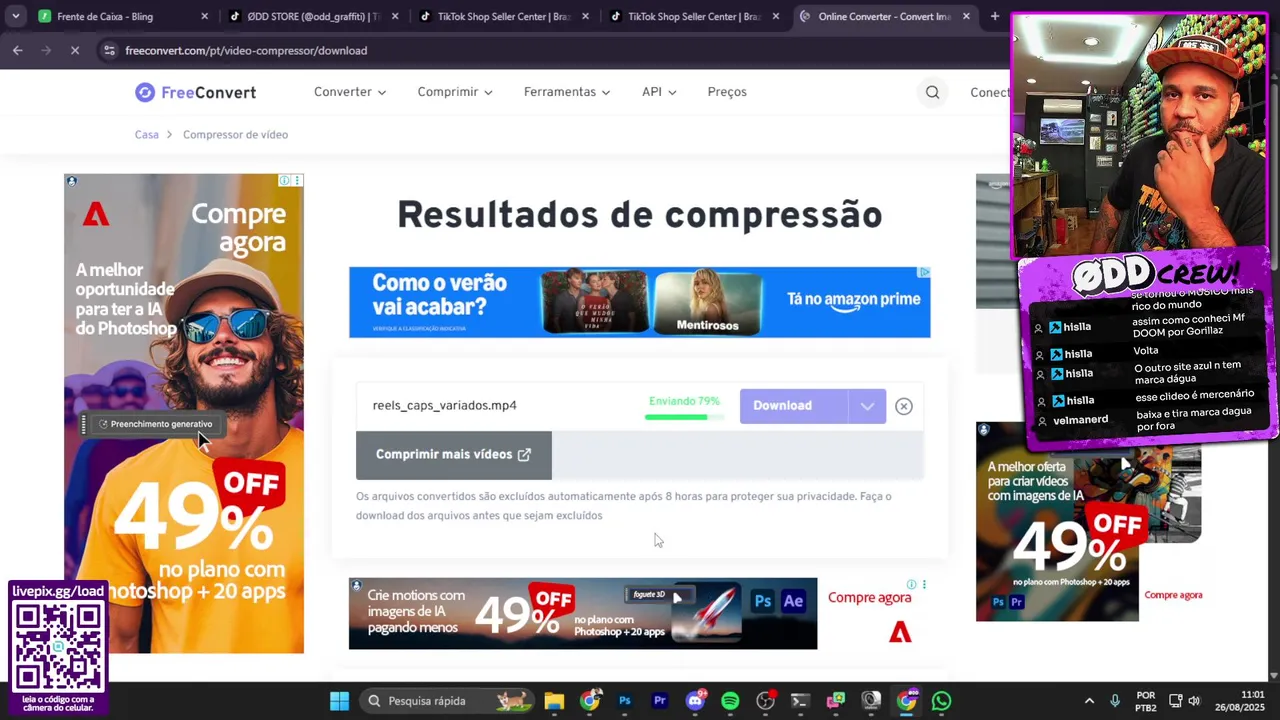Viewport: 1280px width, 720px height.
Task: Open options menu dots on left Adobe ad
Action: pos(297,180)
